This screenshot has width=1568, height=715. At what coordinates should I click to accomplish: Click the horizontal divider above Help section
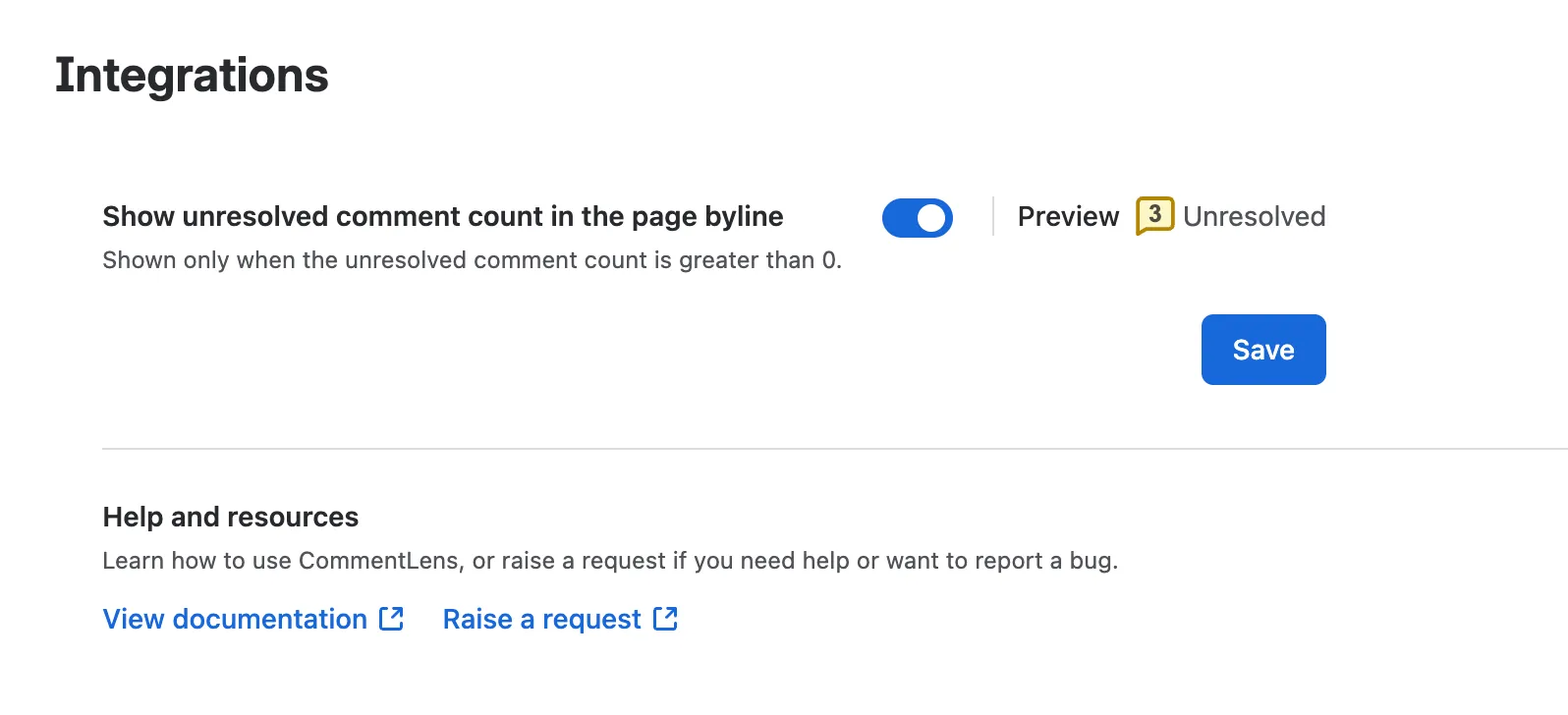tap(835, 449)
